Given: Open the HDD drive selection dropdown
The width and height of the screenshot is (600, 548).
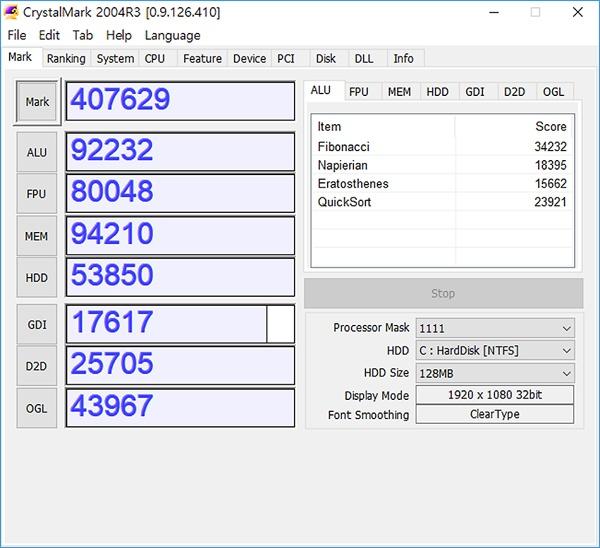Looking at the screenshot, I should pyautogui.click(x=495, y=351).
